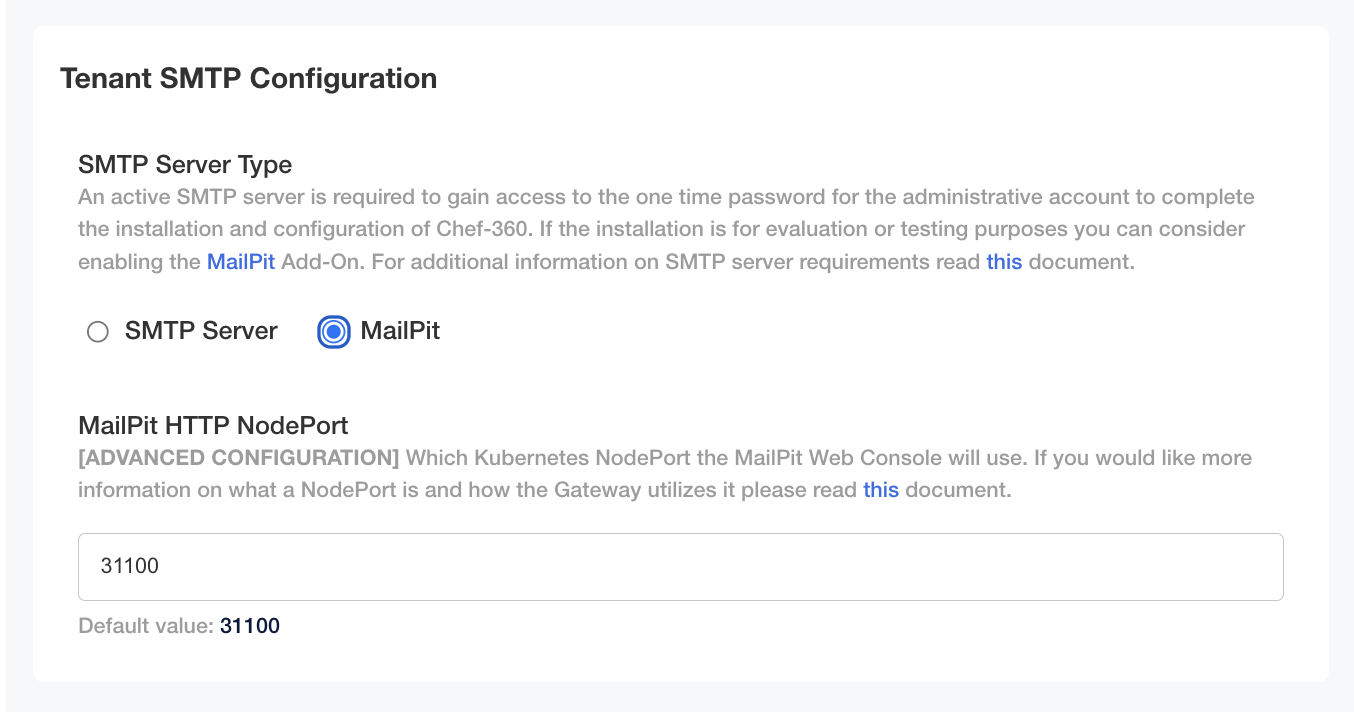Open the NodePort documentation 'this' link
Screen dimensions: 1354x712
880,489
